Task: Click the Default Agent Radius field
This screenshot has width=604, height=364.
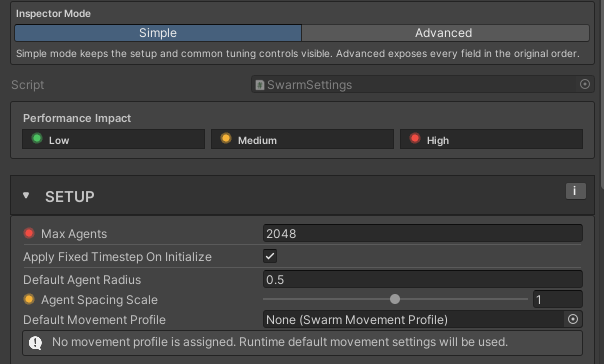Action: (x=423, y=279)
